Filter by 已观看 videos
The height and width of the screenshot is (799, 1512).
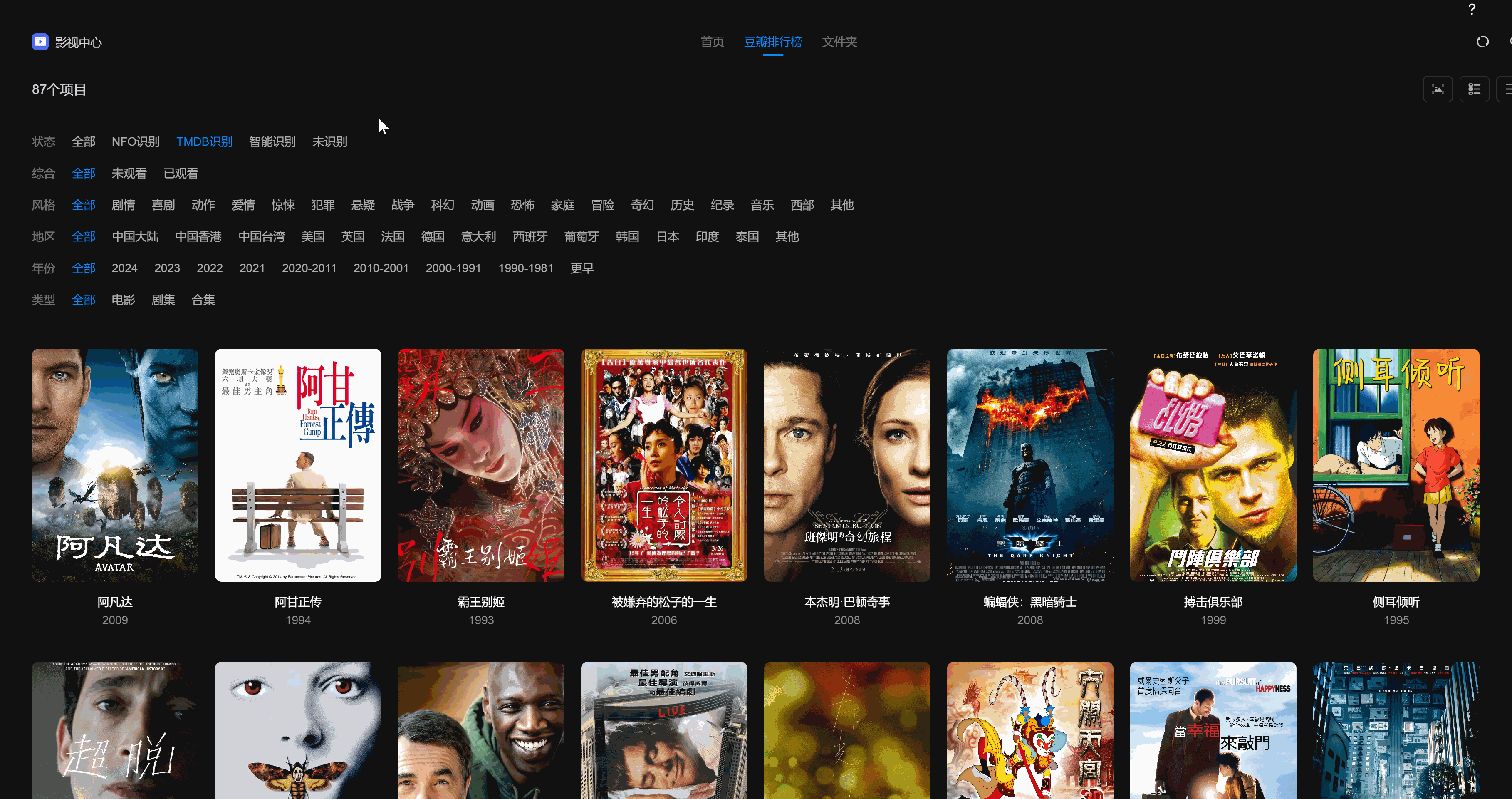pyautogui.click(x=181, y=173)
